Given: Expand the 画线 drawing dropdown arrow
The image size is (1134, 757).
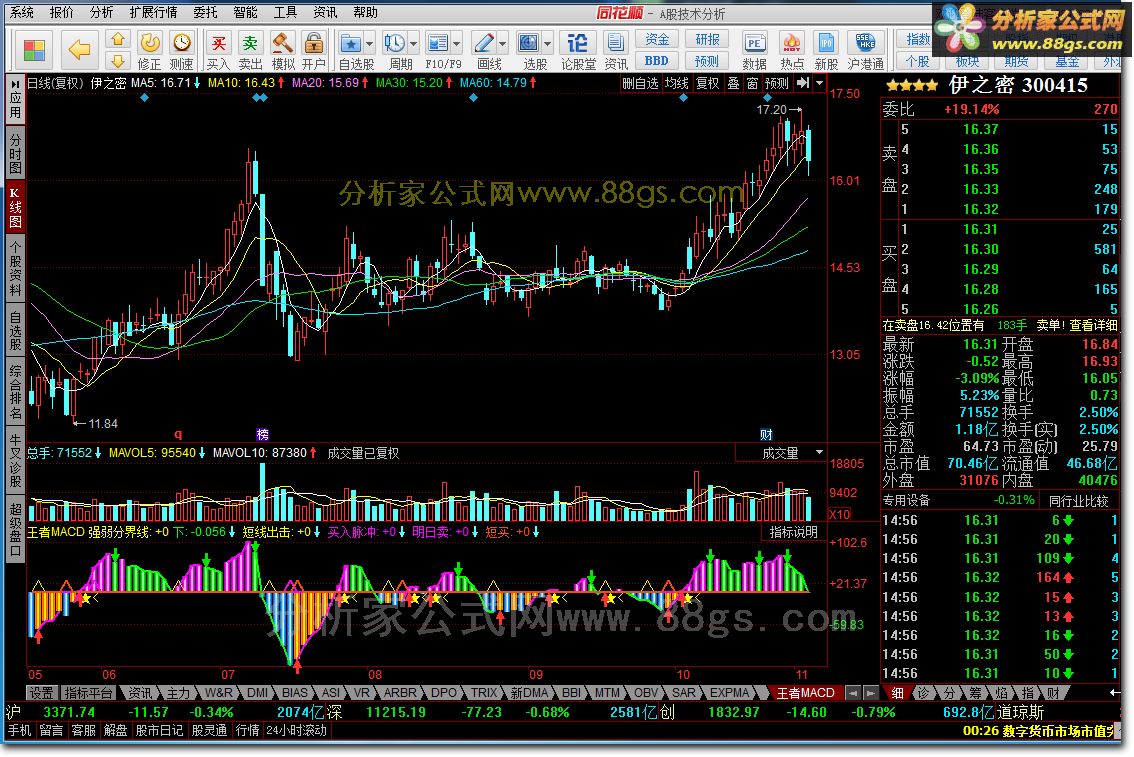Looking at the screenshot, I should click(x=503, y=44).
